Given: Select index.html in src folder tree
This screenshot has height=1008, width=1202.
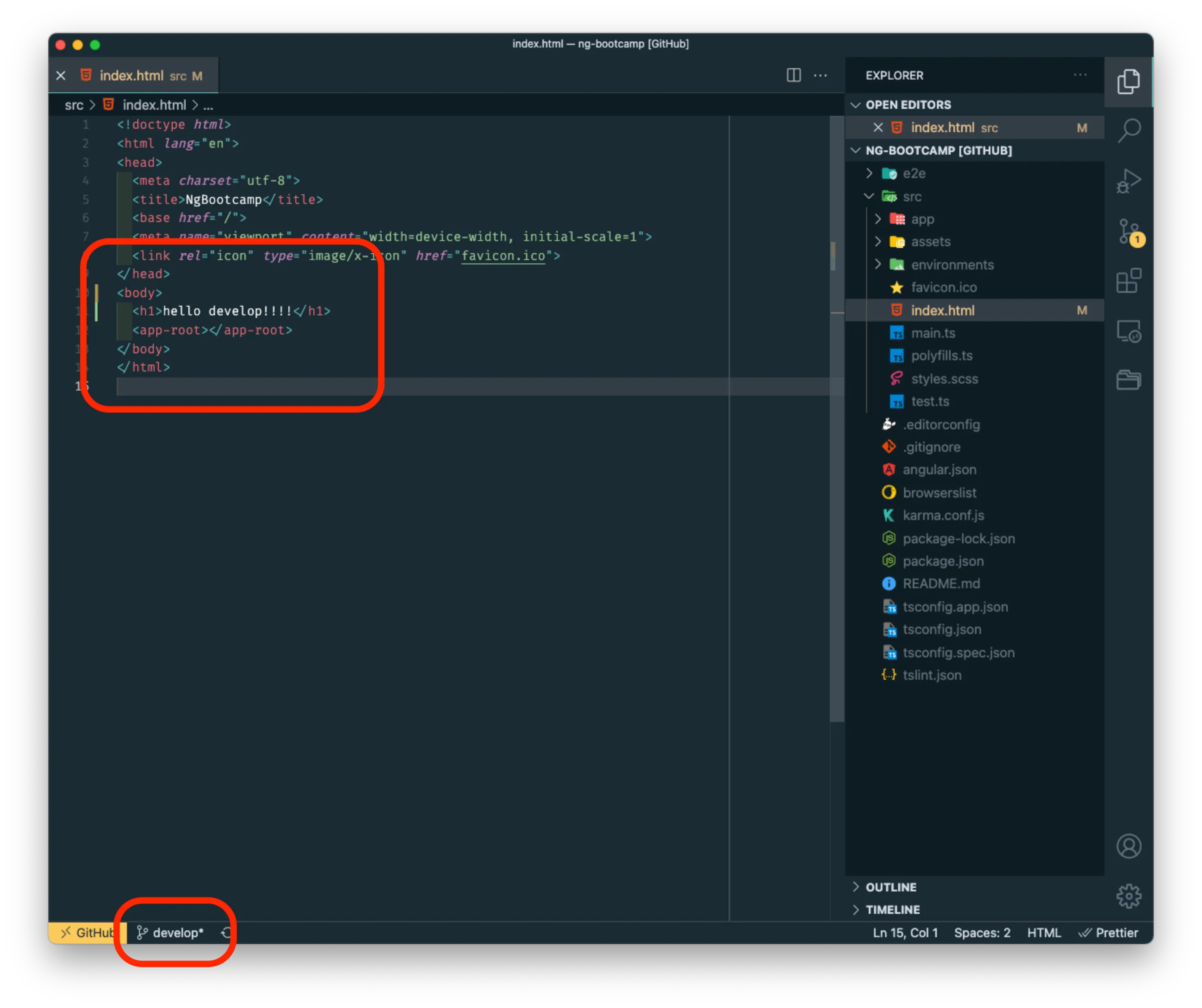Looking at the screenshot, I should click(974, 310).
